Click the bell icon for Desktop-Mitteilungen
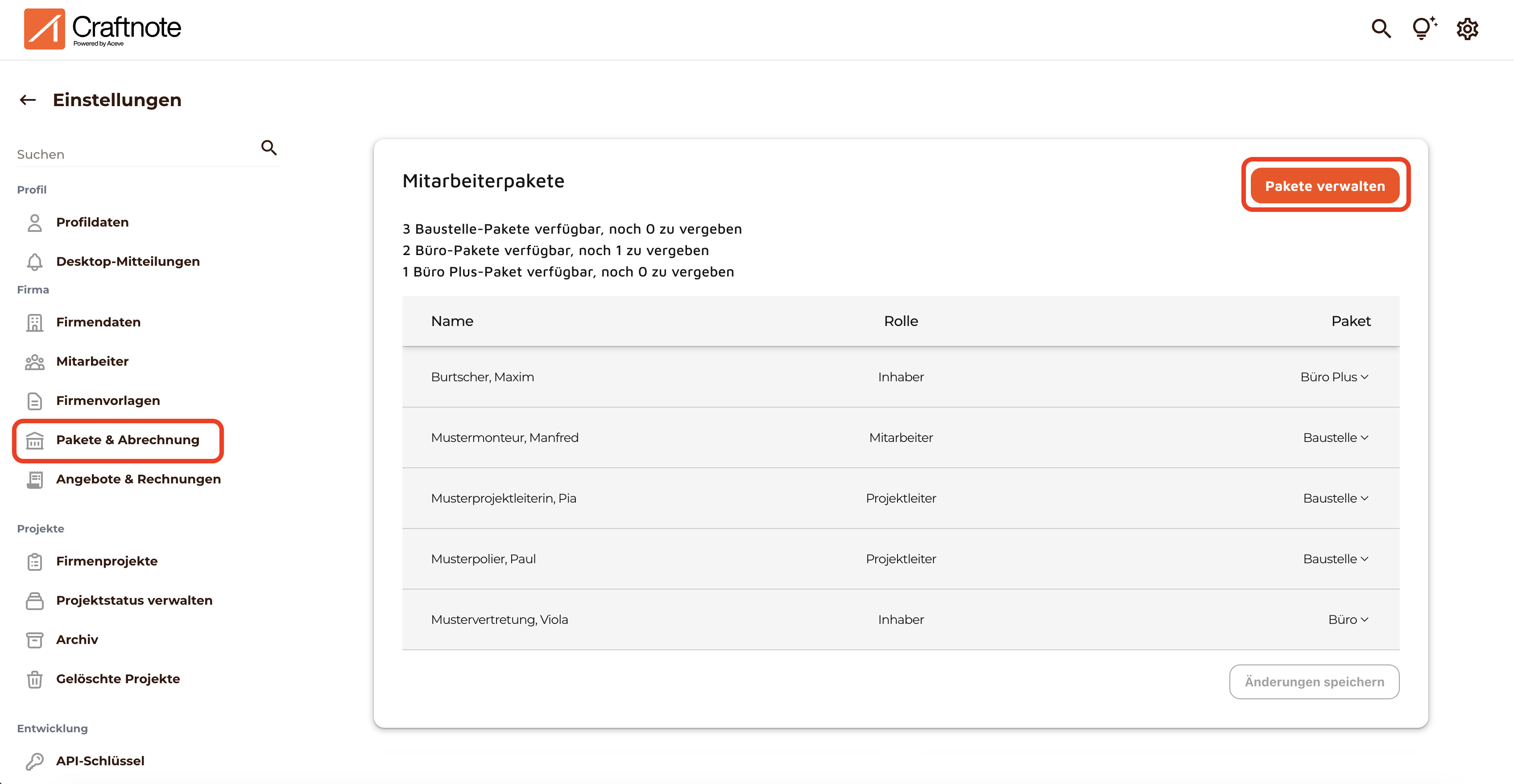The height and width of the screenshot is (784, 1514). point(35,261)
